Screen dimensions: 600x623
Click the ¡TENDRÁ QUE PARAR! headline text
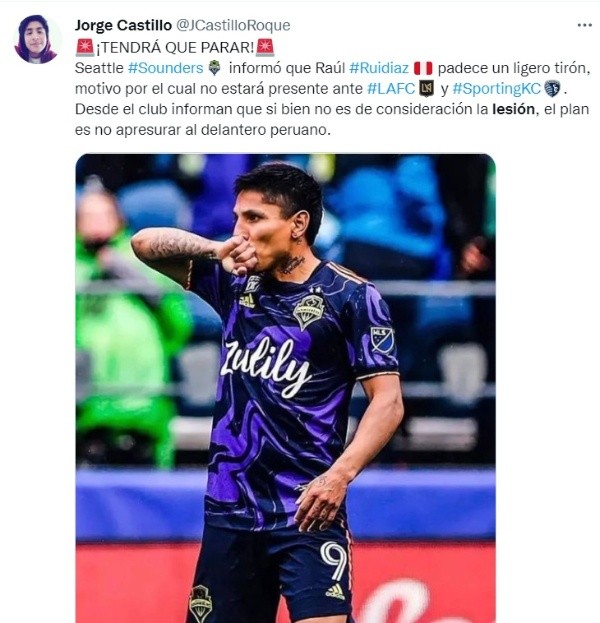[175, 48]
